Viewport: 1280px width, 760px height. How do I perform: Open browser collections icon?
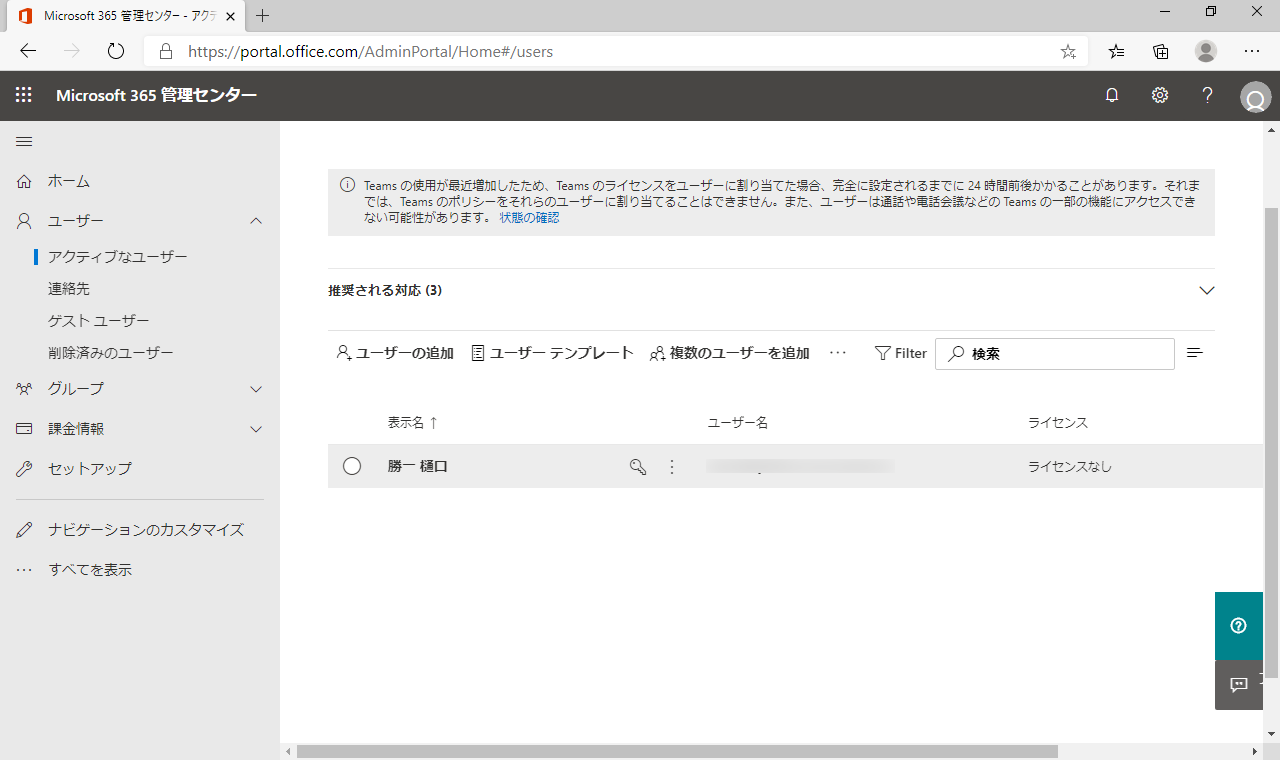click(x=1161, y=51)
